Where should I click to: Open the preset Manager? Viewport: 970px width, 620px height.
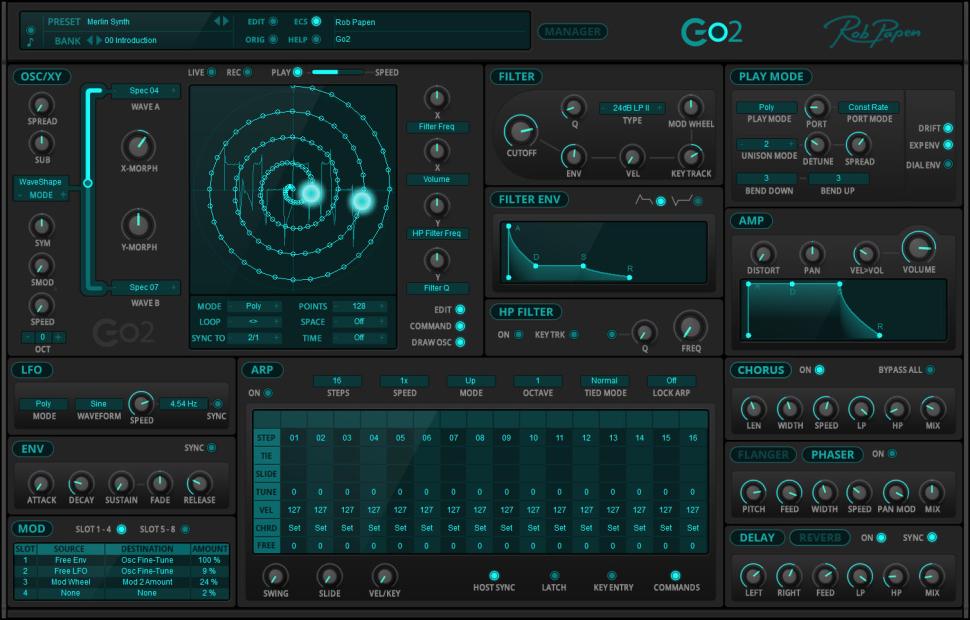tap(572, 32)
